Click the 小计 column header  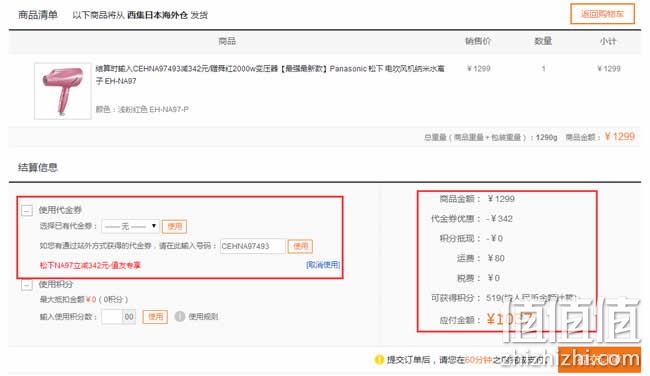click(x=608, y=41)
